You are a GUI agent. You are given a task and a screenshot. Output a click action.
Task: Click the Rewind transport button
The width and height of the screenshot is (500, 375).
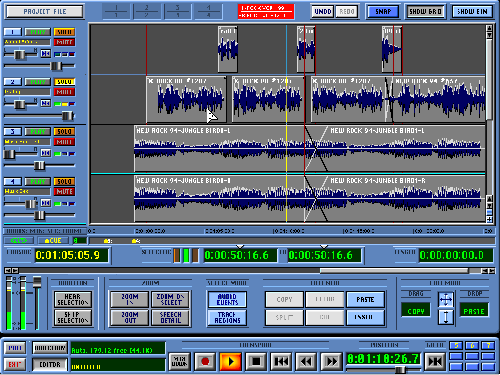(x=306, y=361)
